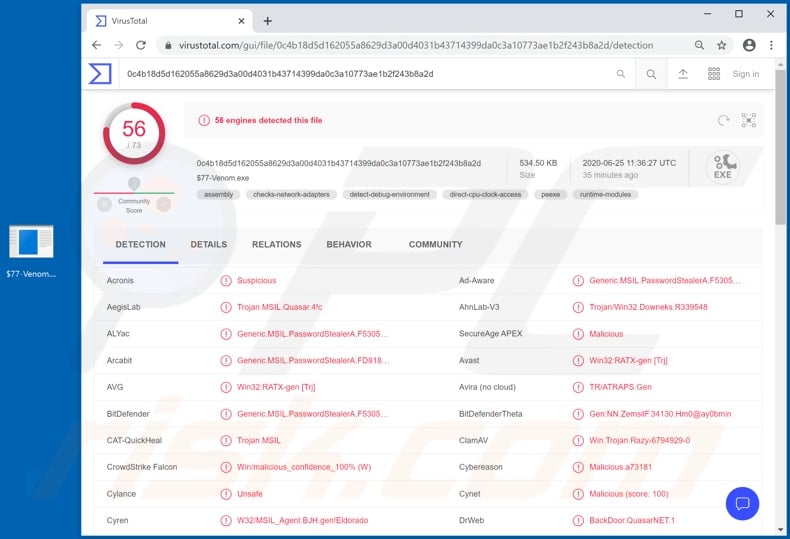The width and height of the screenshot is (790, 539).
Task: Reload the page with the refresh icon
Action: [141, 45]
